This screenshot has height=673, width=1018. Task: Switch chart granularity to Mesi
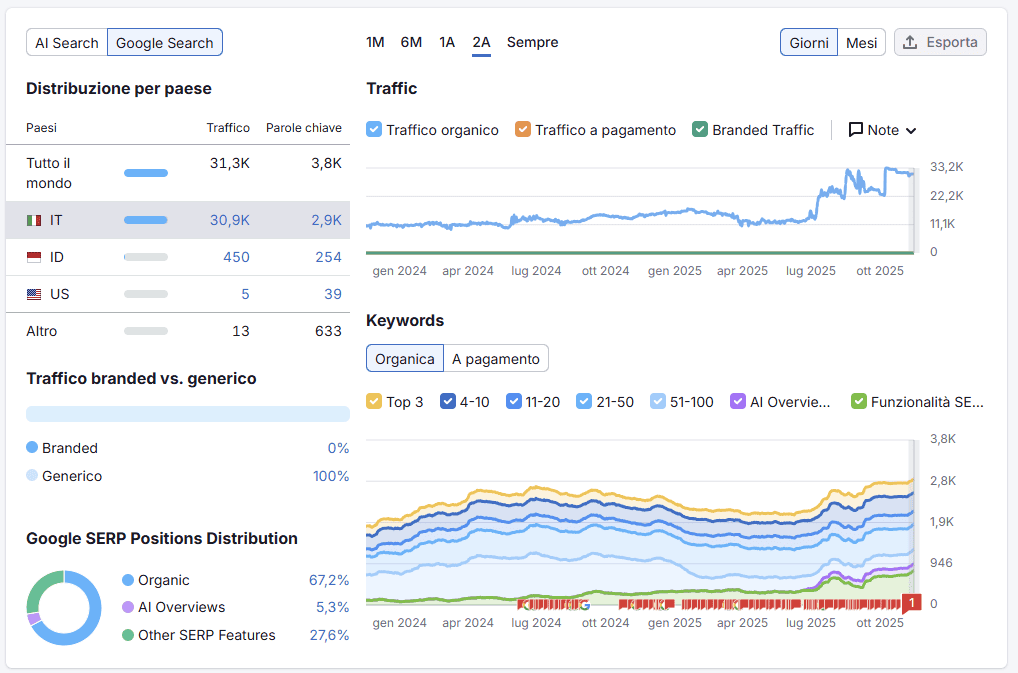[862, 43]
